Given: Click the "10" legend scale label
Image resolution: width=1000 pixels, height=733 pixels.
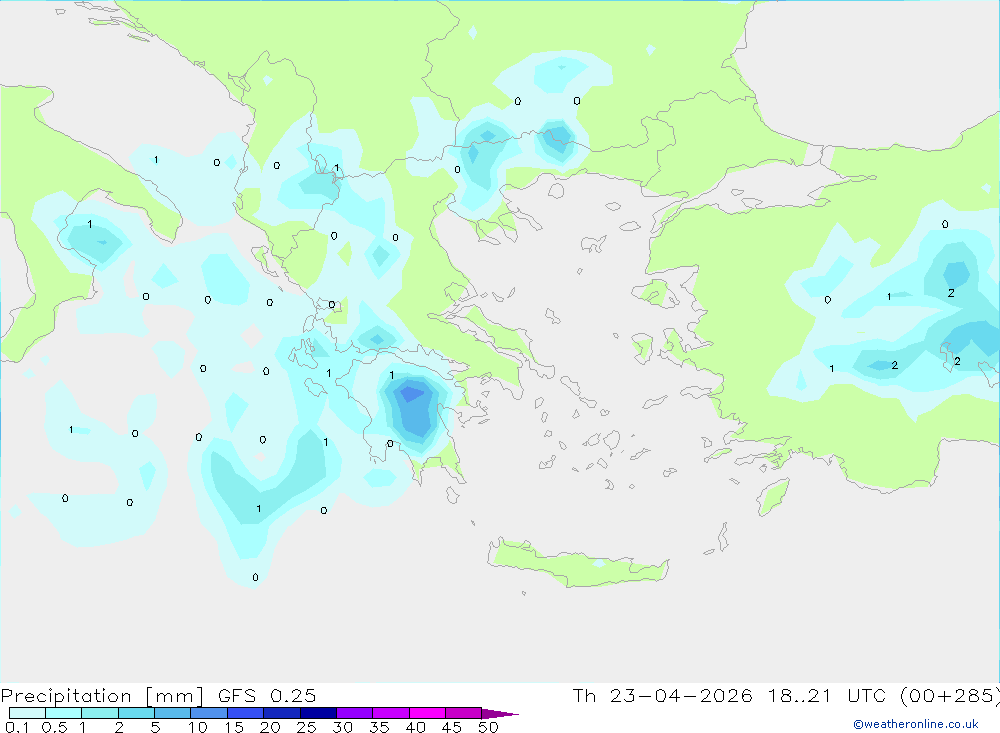Looking at the screenshot, I should 198,727.
